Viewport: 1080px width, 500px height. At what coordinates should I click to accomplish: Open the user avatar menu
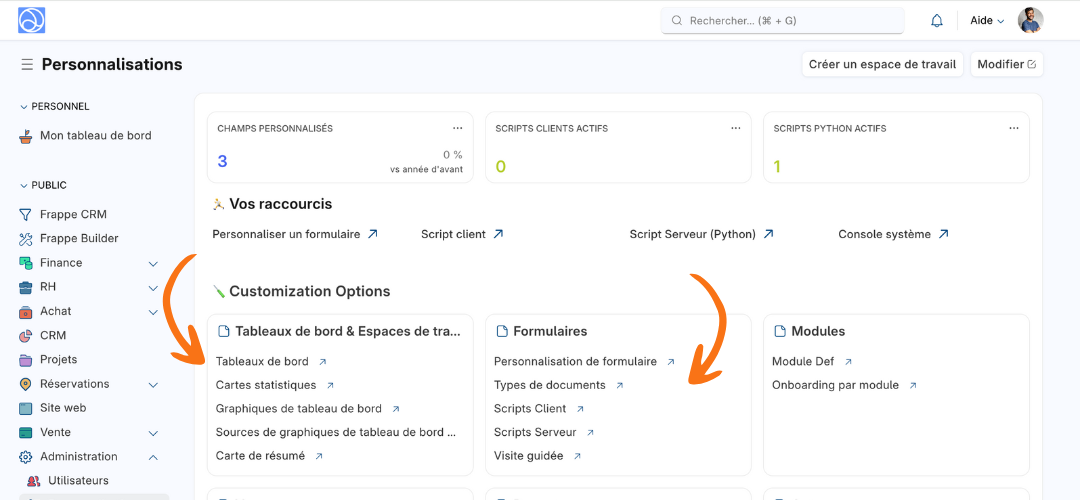tap(1031, 21)
